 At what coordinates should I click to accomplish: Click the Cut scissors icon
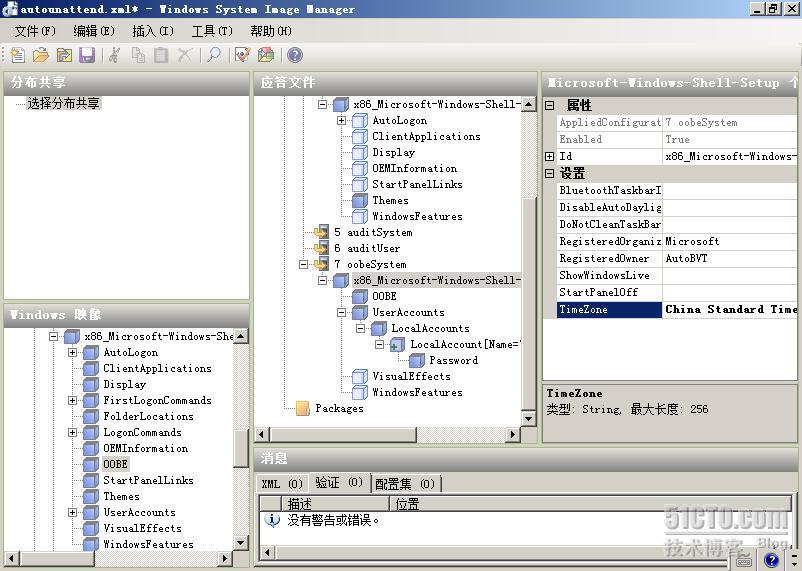(x=115, y=55)
